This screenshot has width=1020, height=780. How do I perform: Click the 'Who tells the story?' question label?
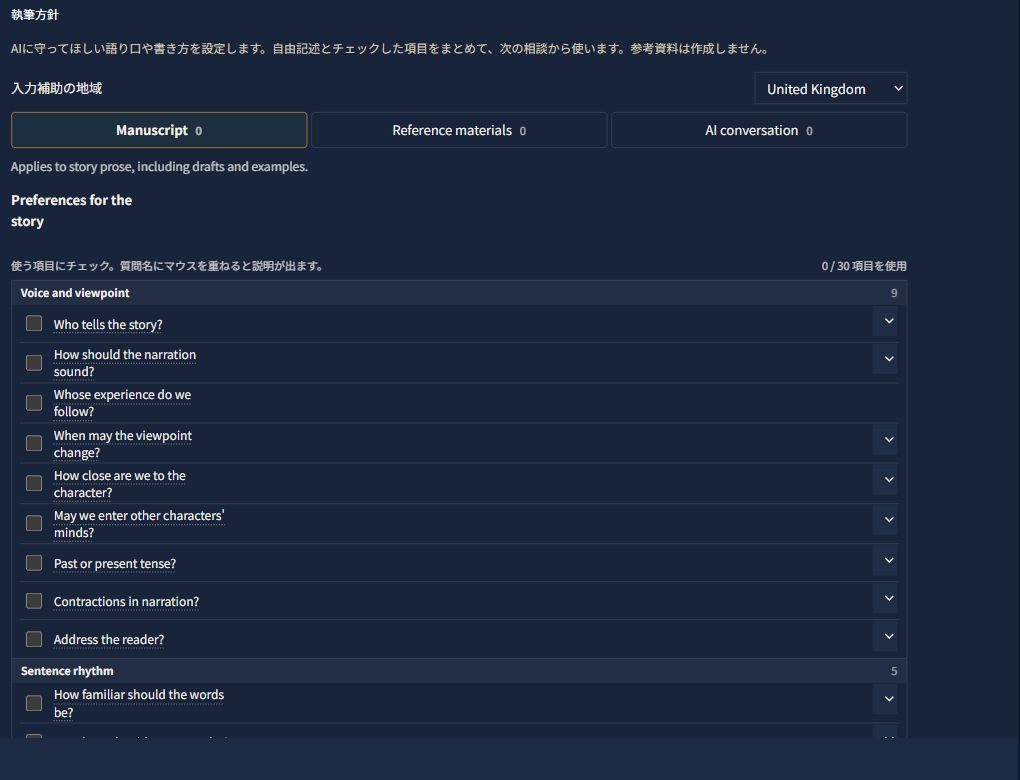tap(108, 325)
